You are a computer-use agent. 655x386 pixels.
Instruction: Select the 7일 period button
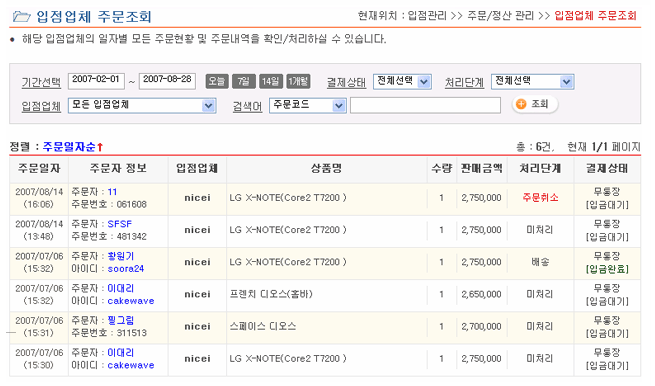click(x=244, y=81)
